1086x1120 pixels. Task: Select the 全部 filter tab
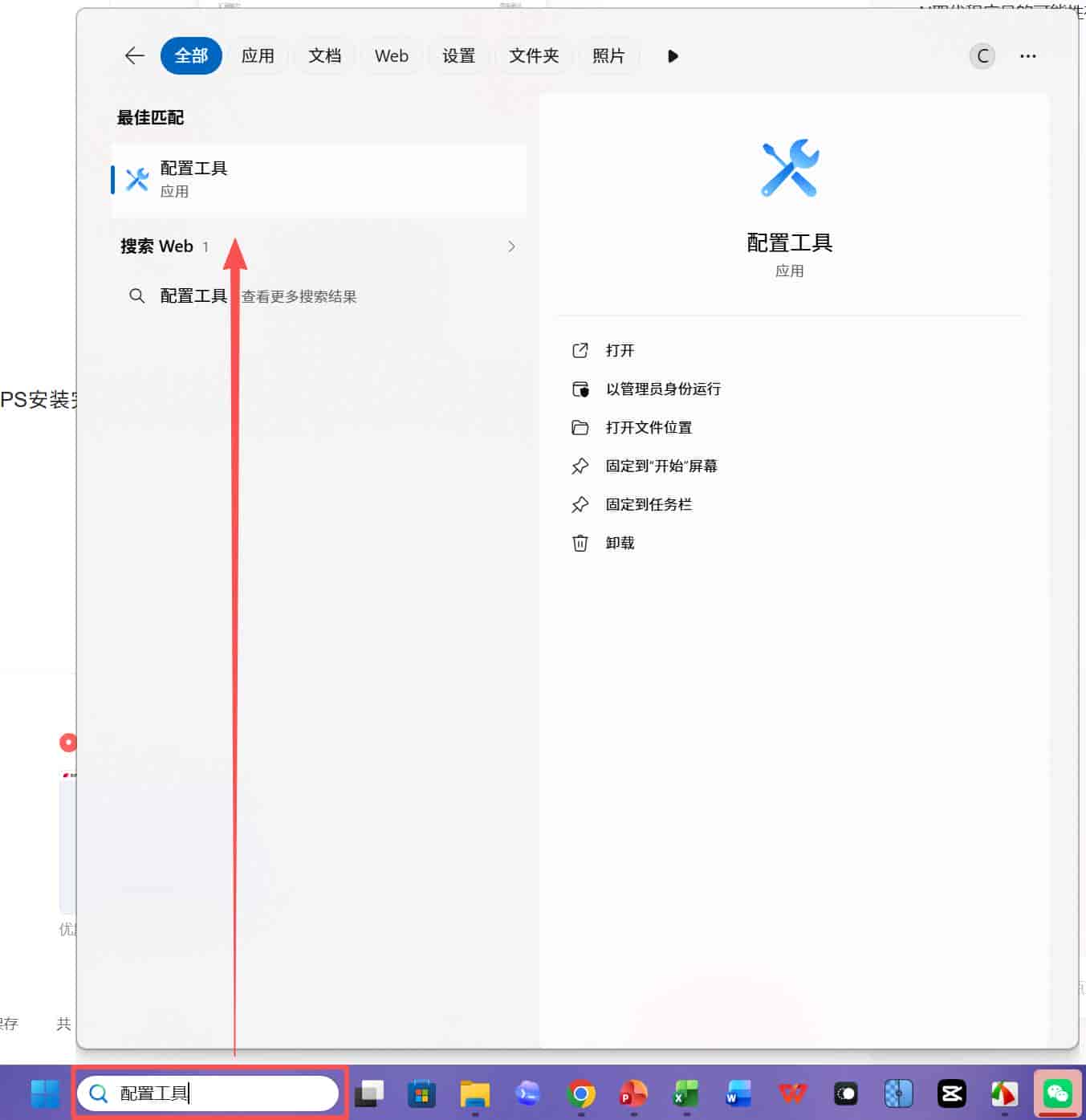click(x=191, y=55)
